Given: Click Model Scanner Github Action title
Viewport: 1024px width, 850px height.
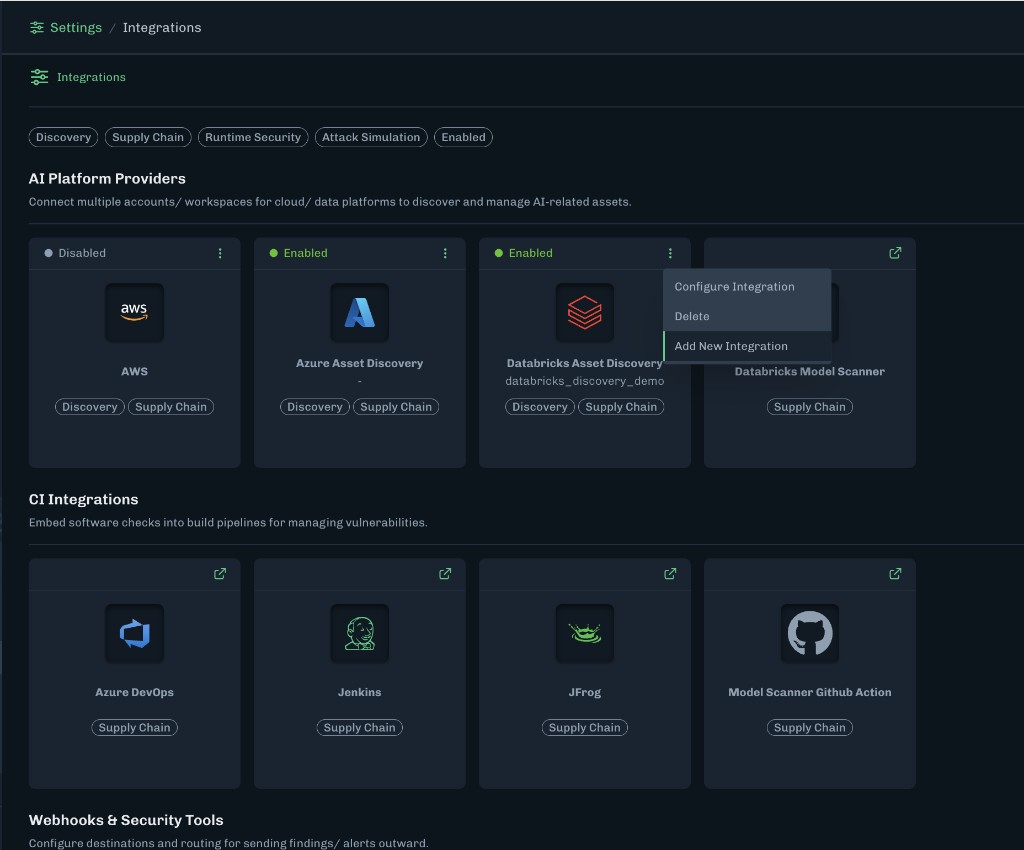Looking at the screenshot, I should point(810,692).
